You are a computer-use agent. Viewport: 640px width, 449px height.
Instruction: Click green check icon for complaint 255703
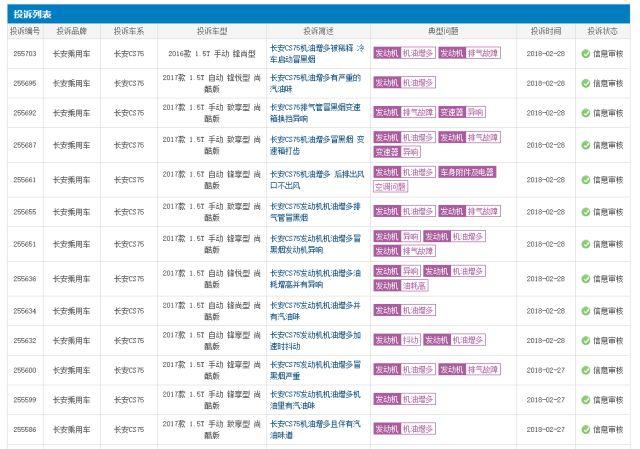coord(587,53)
